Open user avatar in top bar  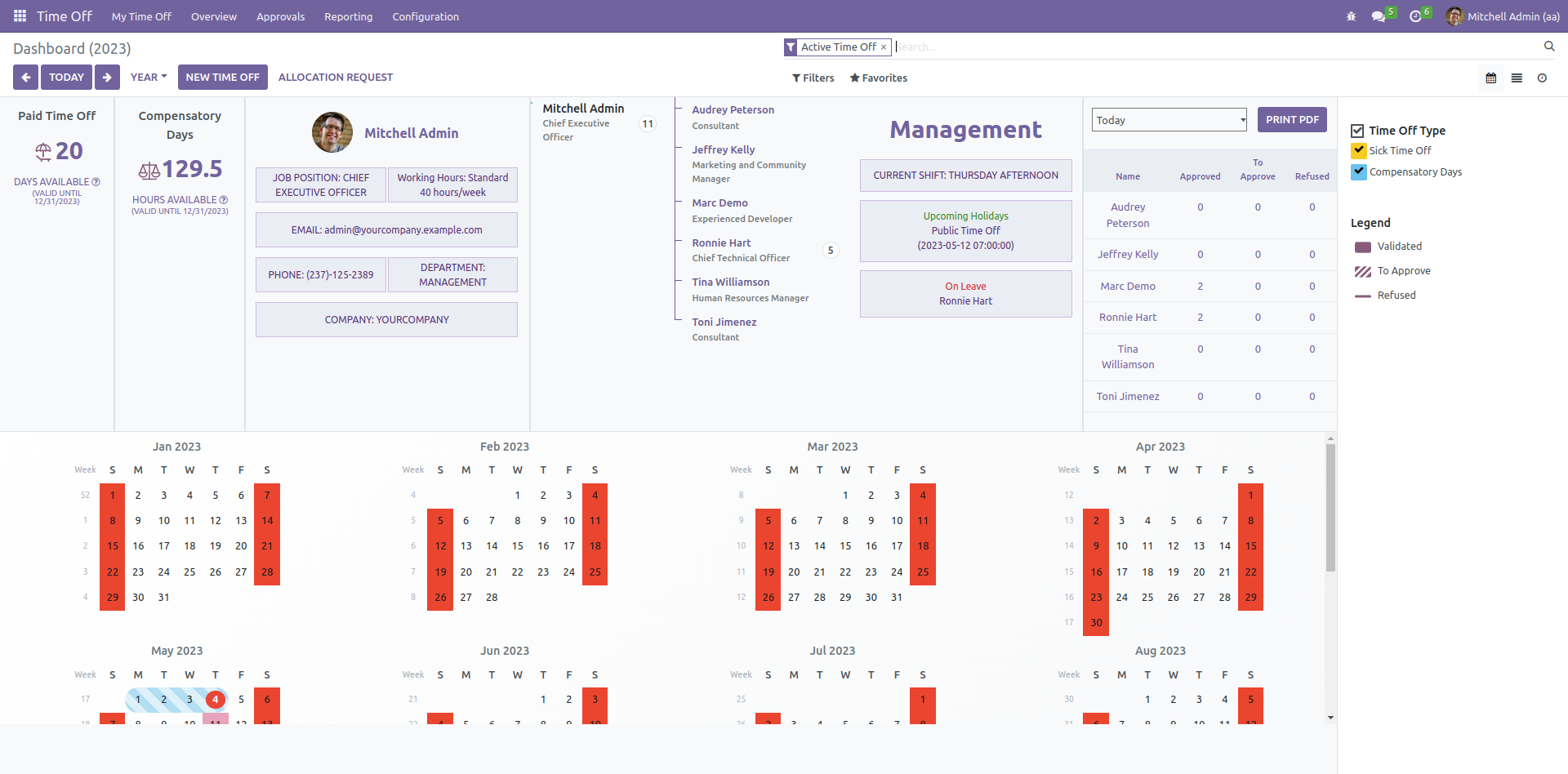click(1454, 16)
